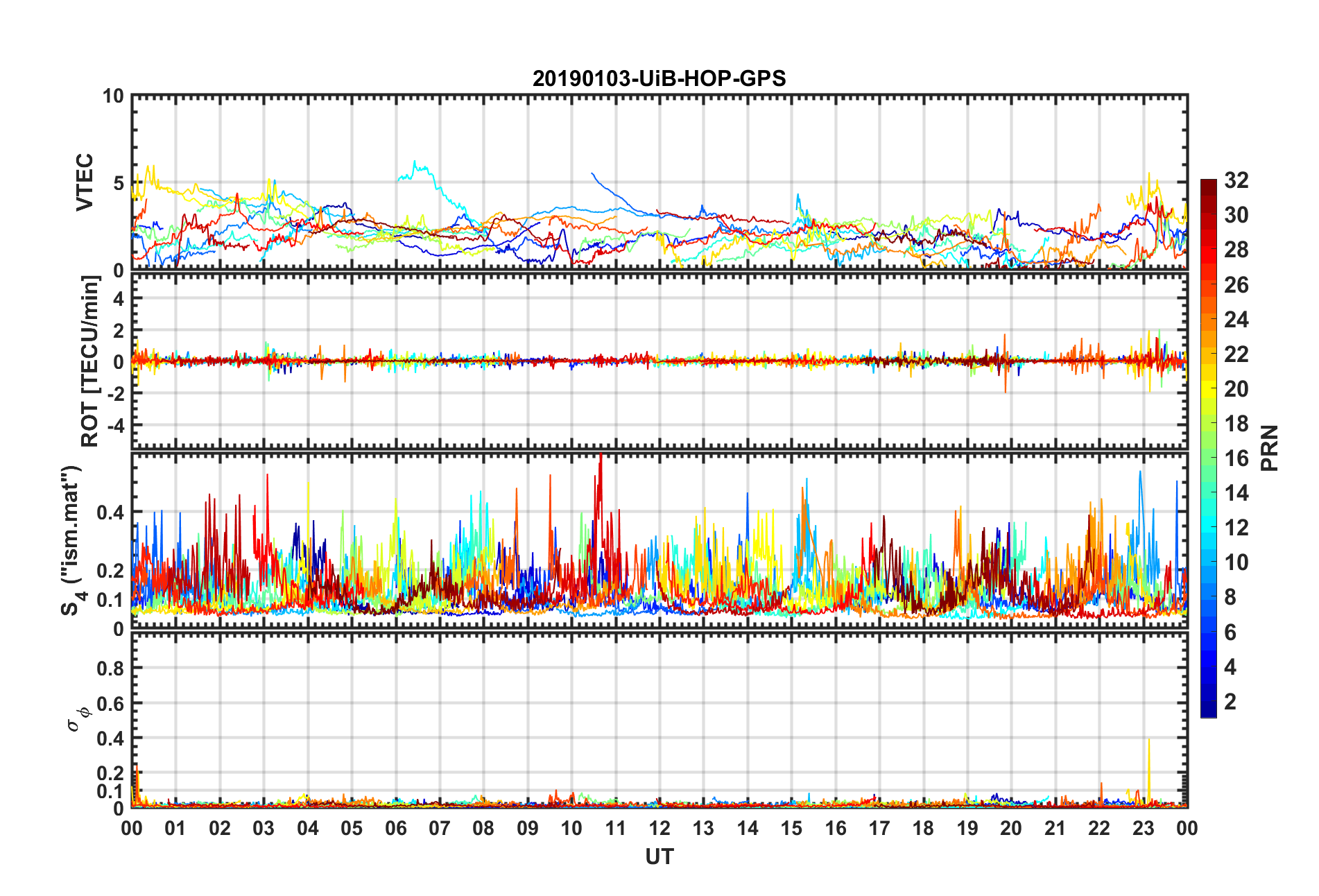The image size is (1319, 896).
Task: Click the sigma-phi y-axis label
Action: (78, 718)
